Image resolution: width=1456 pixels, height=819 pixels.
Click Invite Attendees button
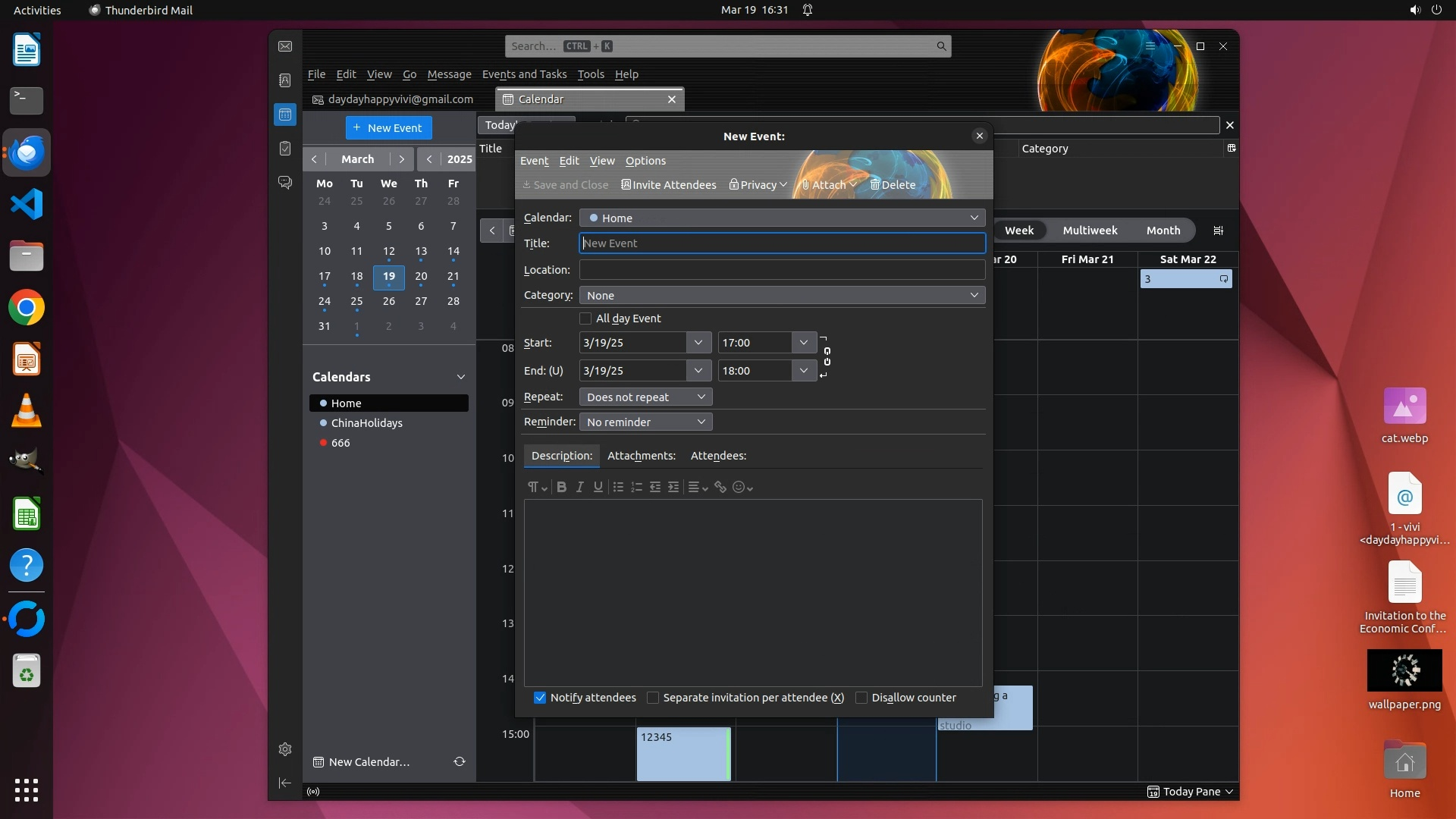(x=668, y=185)
